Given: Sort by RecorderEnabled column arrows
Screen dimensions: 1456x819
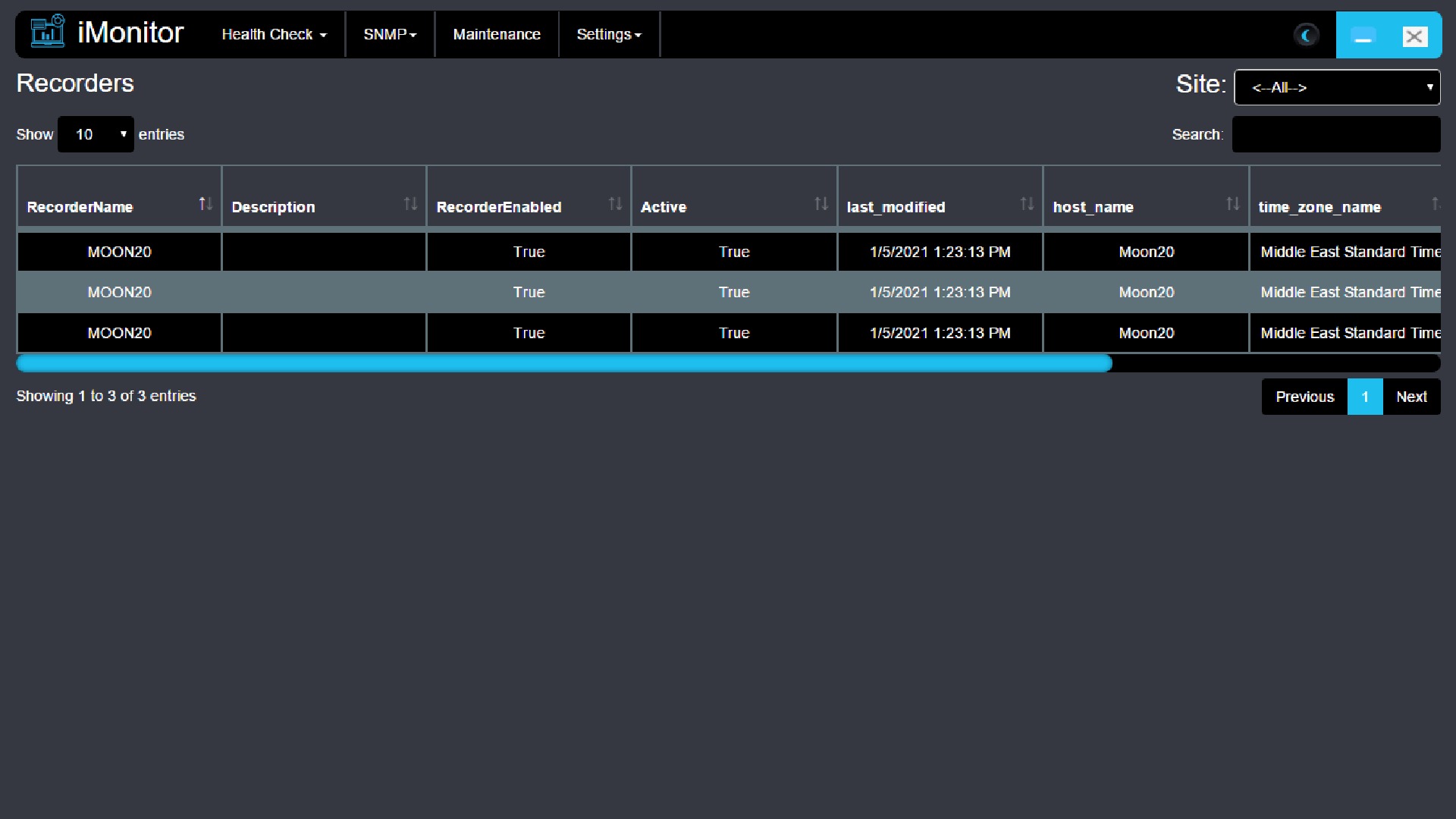Looking at the screenshot, I should coord(615,204).
